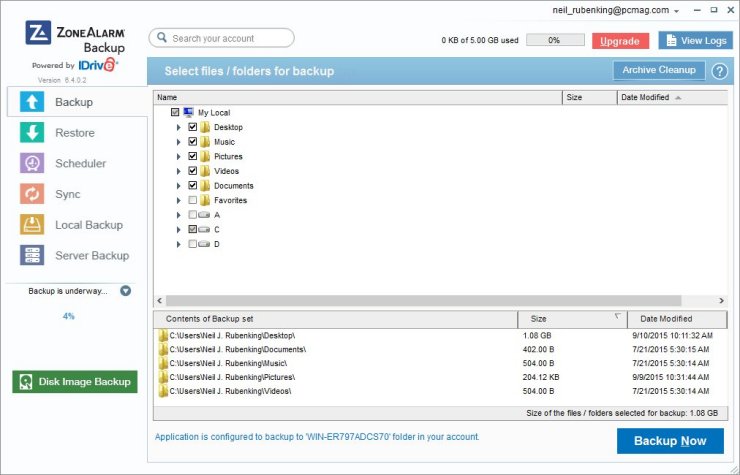Click the Server Backup rack icon
740x475 pixels.
point(32,255)
